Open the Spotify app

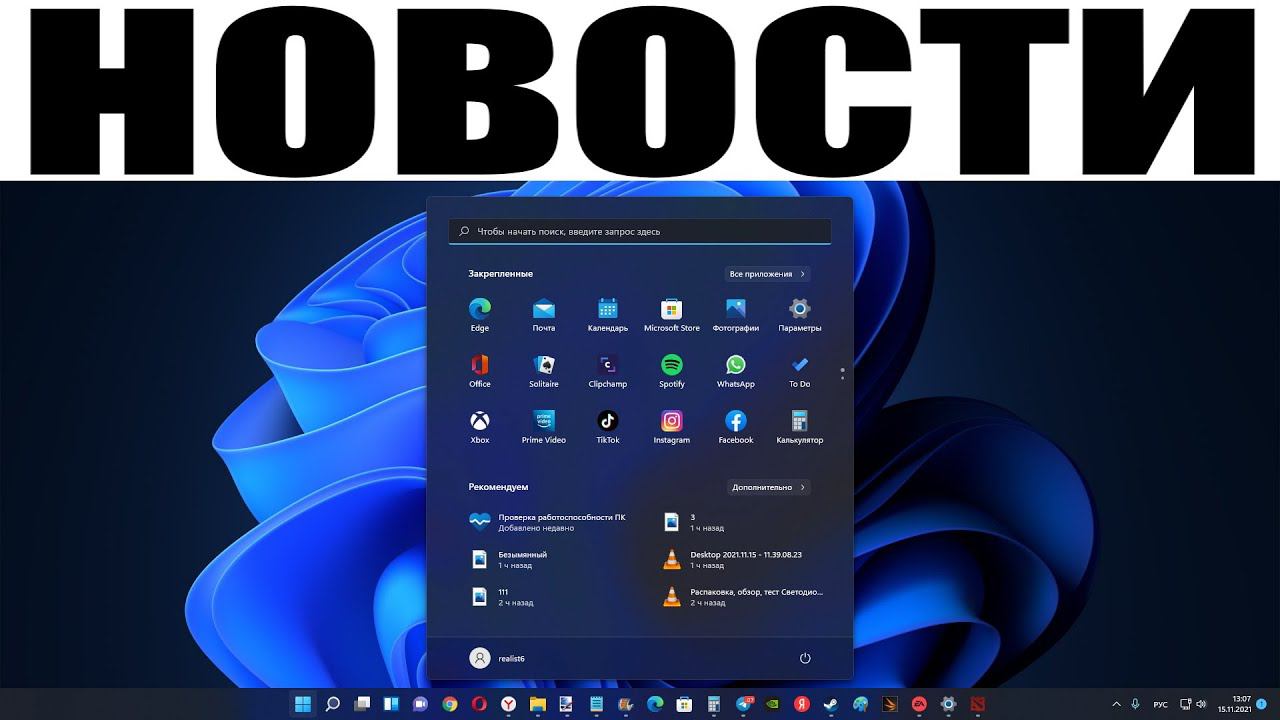(x=672, y=370)
